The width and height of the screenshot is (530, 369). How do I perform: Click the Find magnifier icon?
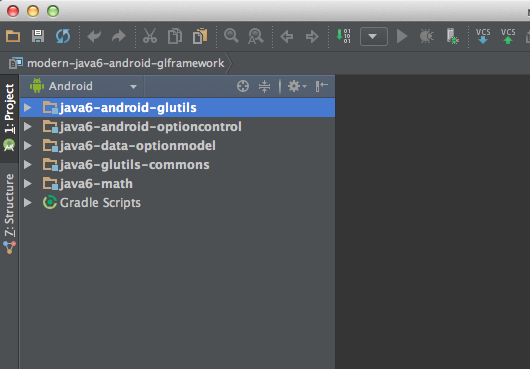click(231, 35)
